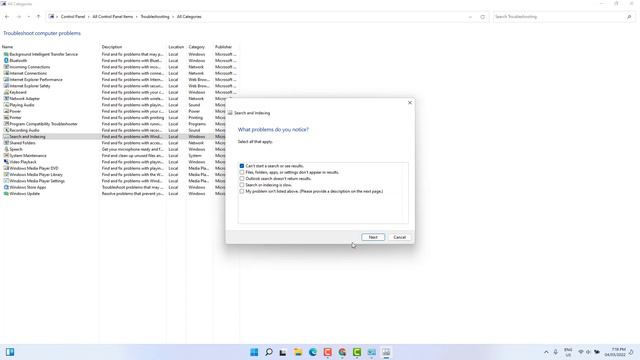Image resolution: width=640 pixels, height=360 pixels.
Task: Select the Video Playback icon
Action: (6, 162)
